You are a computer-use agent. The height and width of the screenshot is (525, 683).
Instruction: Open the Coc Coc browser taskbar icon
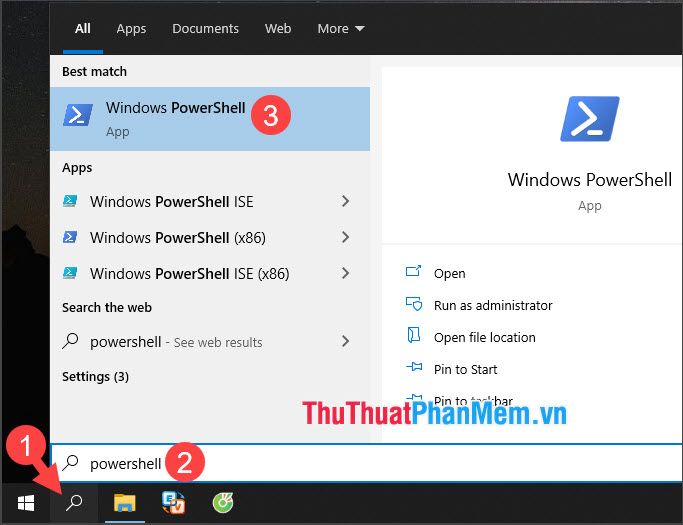click(223, 503)
